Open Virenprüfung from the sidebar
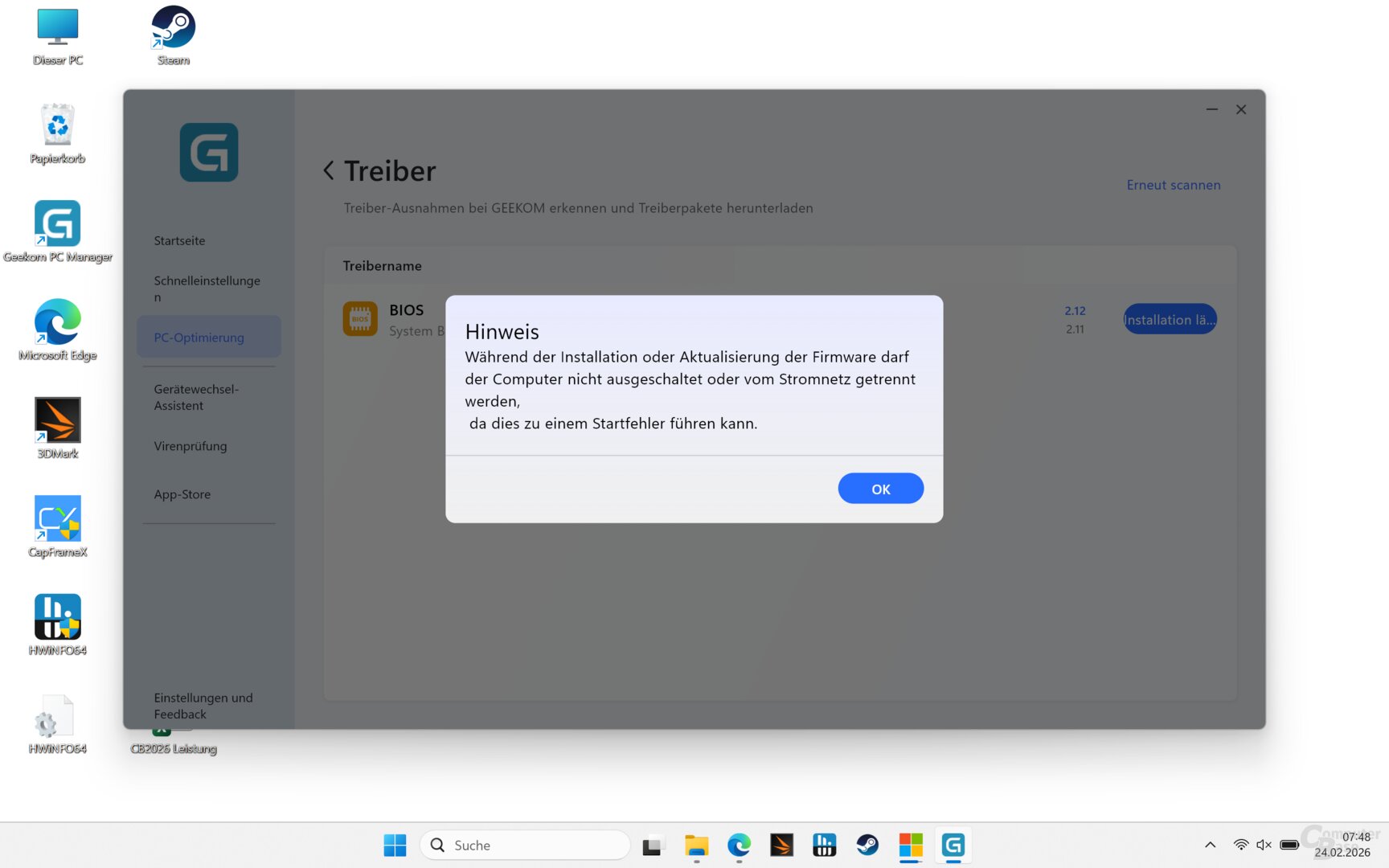This screenshot has width=1389, height=868. [x=191, y=446]
